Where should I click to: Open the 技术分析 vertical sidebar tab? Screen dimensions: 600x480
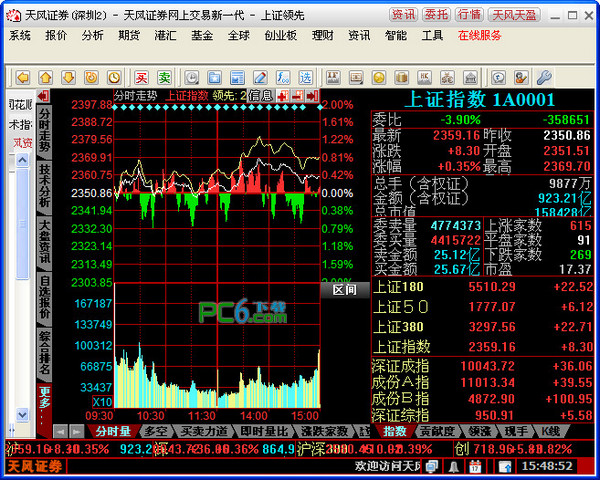coord(44,186)
